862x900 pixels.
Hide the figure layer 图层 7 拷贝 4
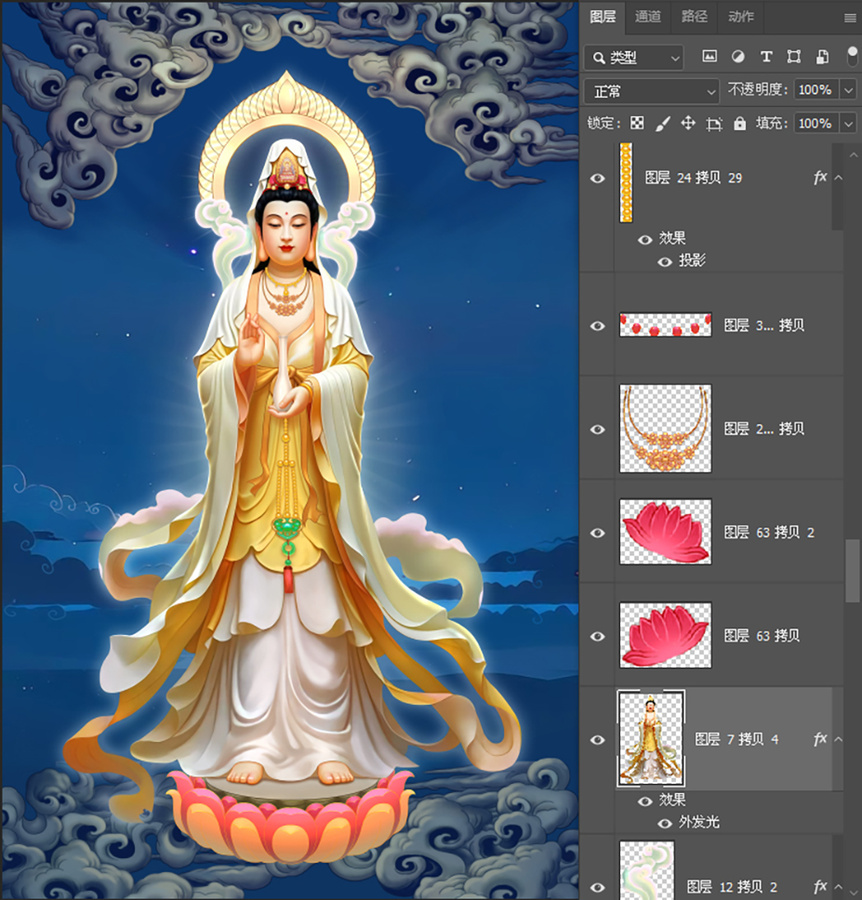point(597,740)
